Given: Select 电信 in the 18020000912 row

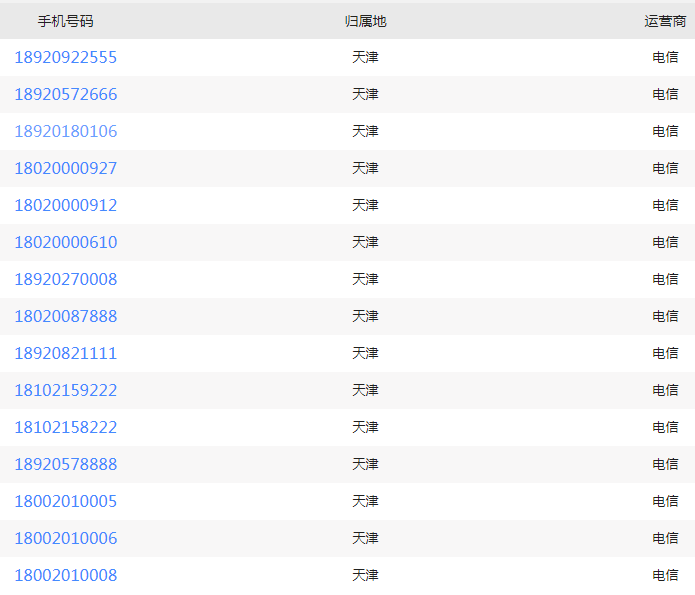Looking at the screenshot, I should pos(665,205).
